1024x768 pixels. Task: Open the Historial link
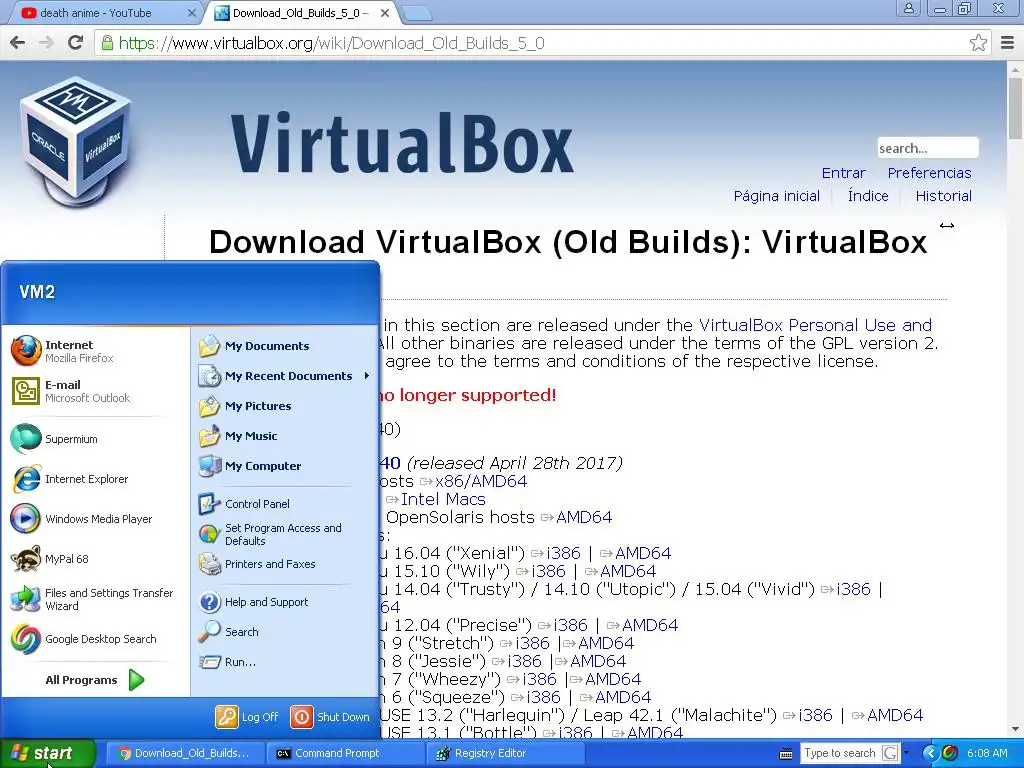(x=943, y=196)
